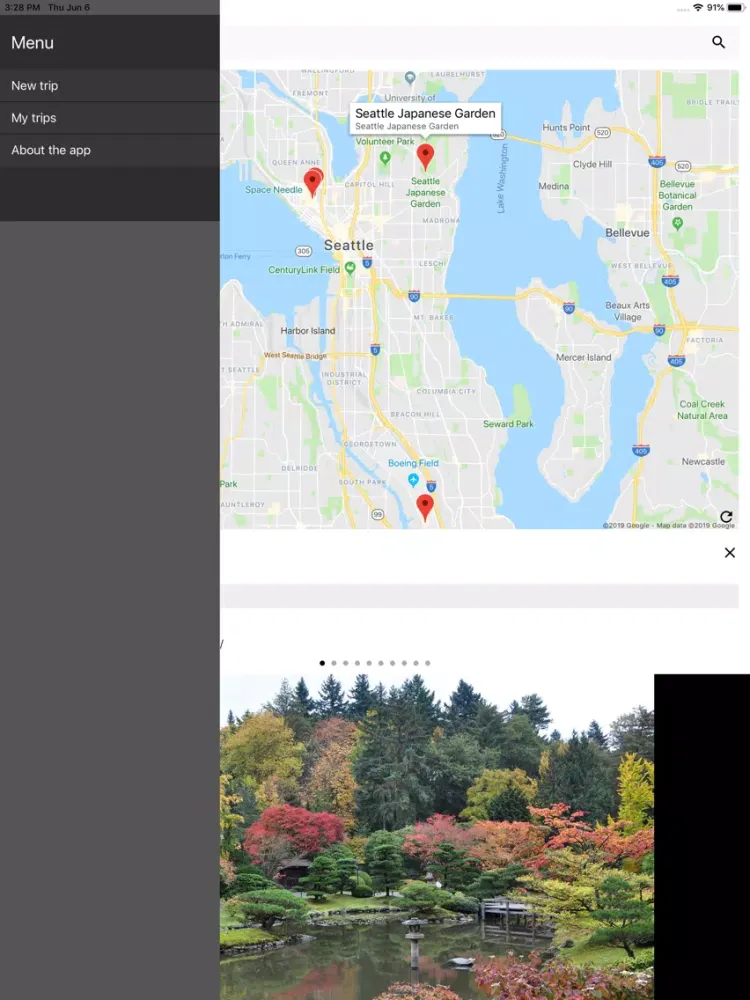This screenshot has width=750, height=1000.
Task: Click the Bellevue Botanical Garden marker
Action: (677, 223)
